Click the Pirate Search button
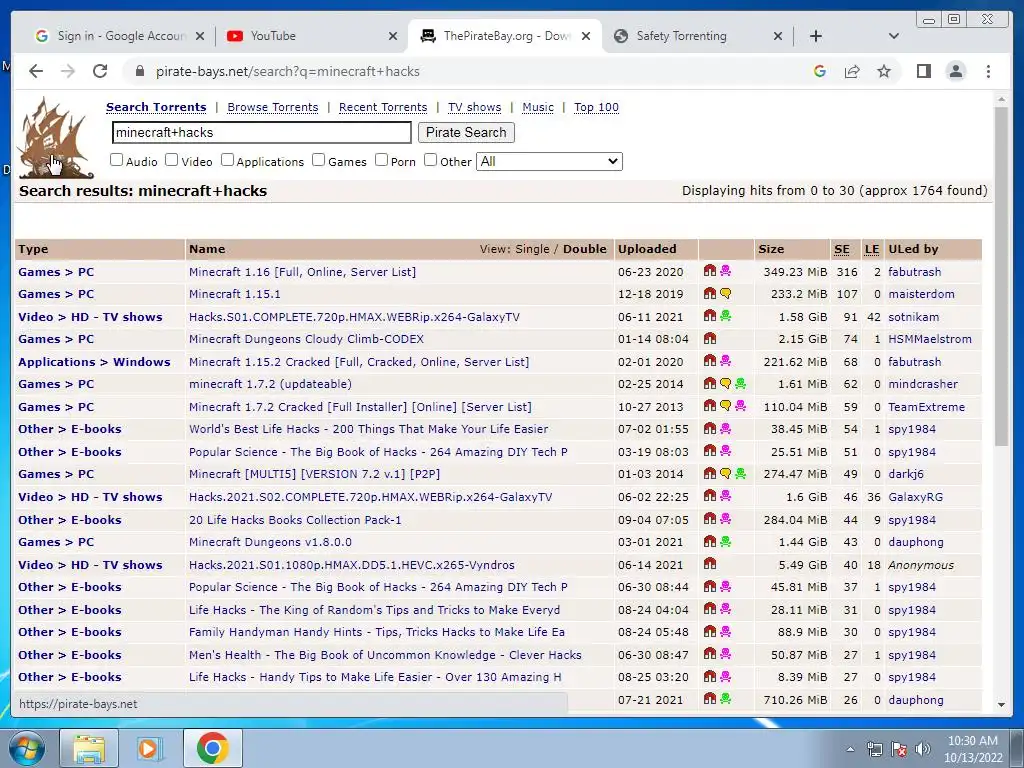The width and height of the screenshot is (1024, 768). (x=466, y=133)
